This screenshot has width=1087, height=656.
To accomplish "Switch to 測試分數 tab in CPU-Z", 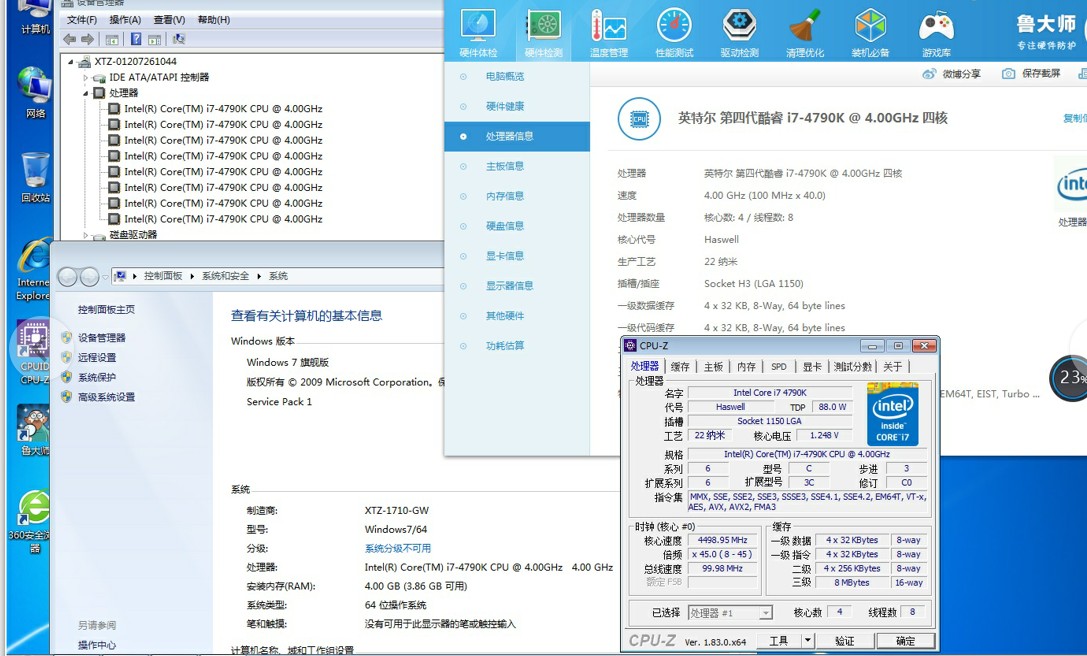I will [x=853, y=366].
